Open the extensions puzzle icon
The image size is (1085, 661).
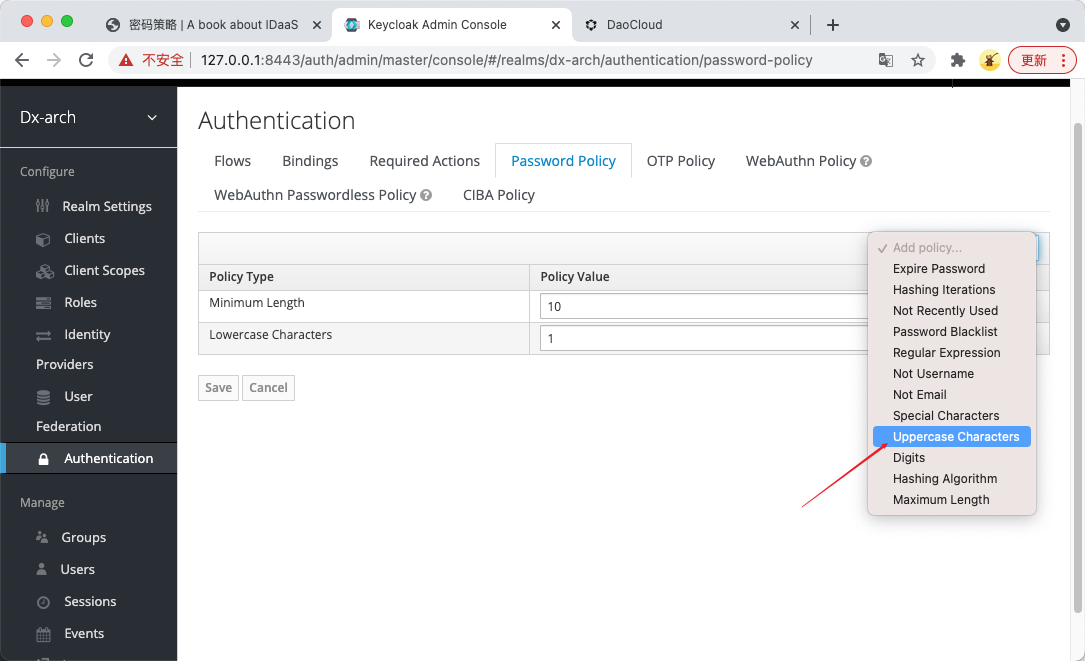[958, 60]
